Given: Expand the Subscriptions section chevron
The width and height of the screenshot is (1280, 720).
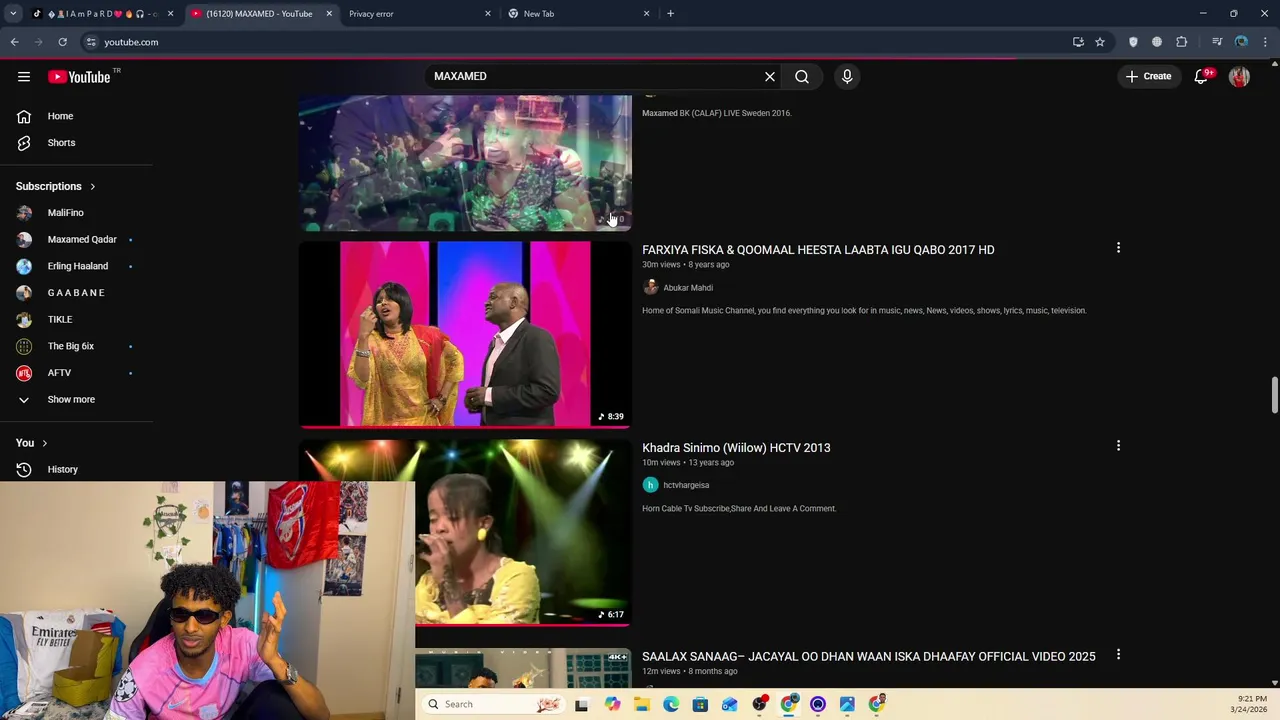Looking at the screenshot, I should point(93,186).
